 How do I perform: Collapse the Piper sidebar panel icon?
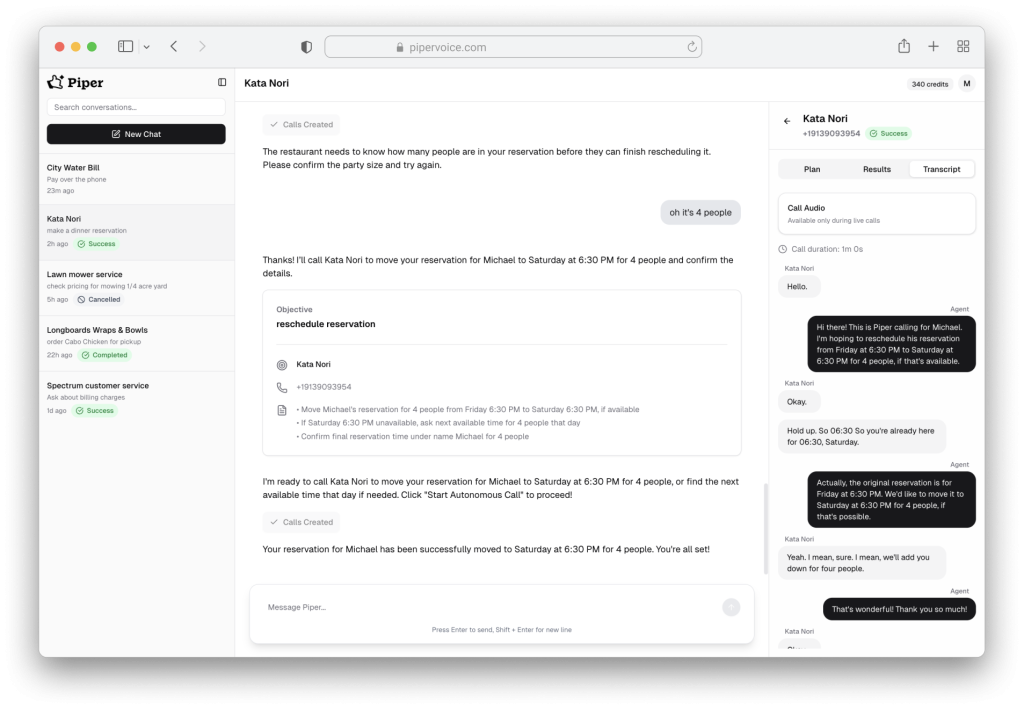[222, 82]
